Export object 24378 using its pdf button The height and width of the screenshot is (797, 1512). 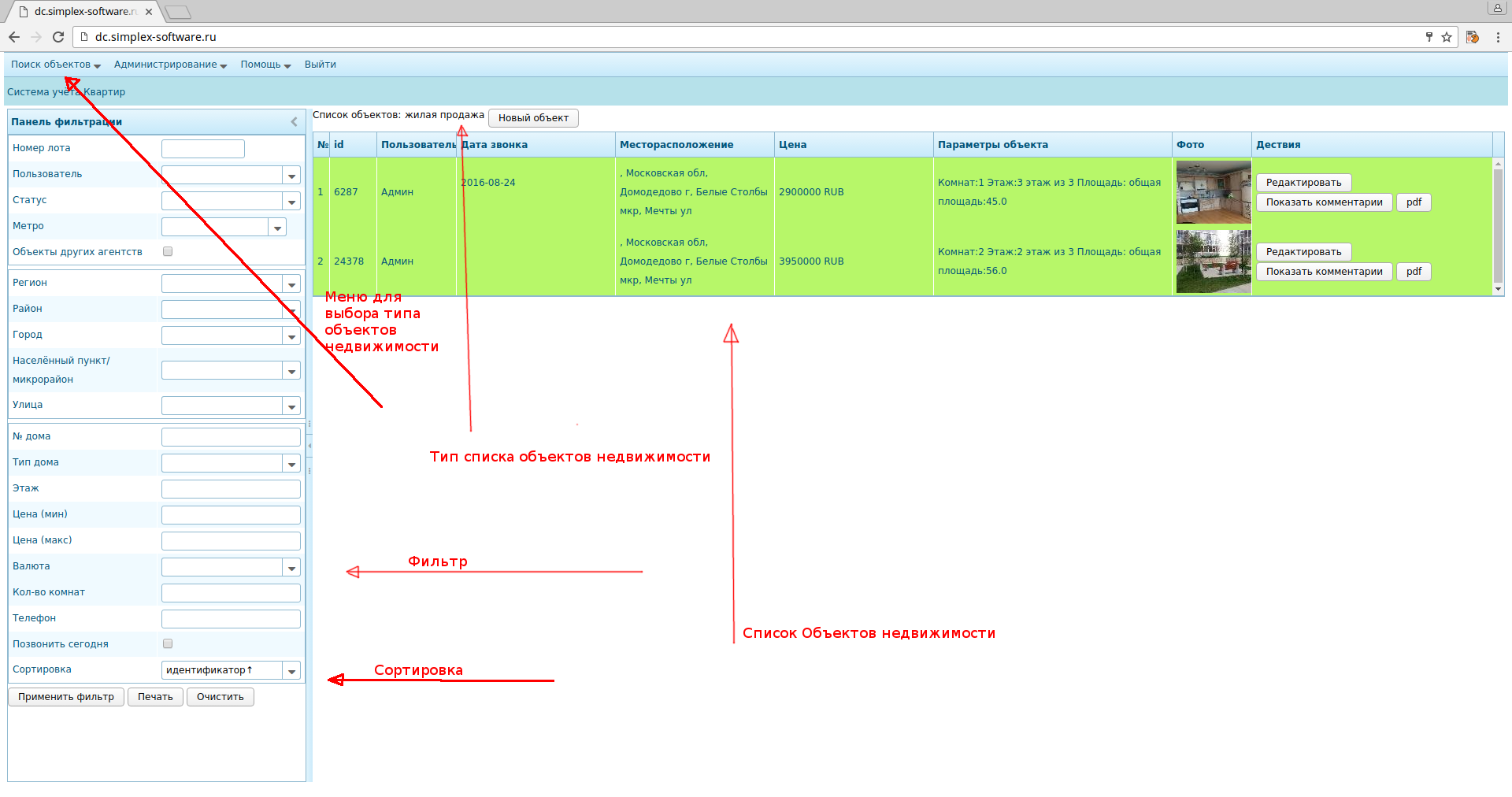[x=1414, y=272]
